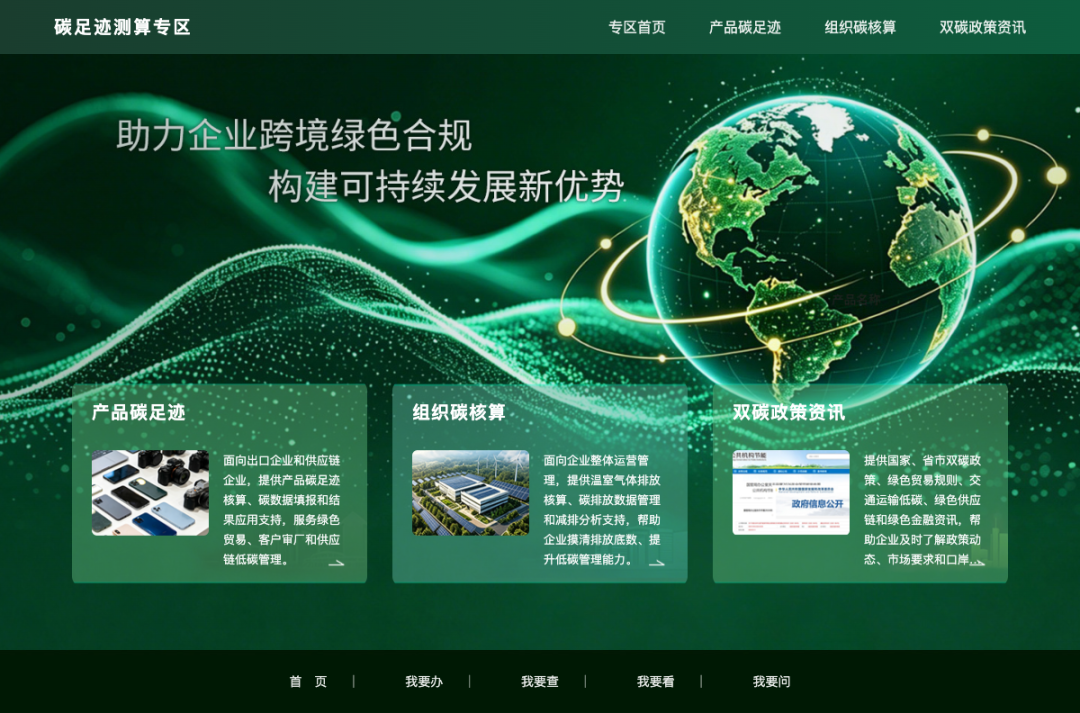Select 我要办 in the footer bar
Screen dimensions: 1080x713
(424, 681)
